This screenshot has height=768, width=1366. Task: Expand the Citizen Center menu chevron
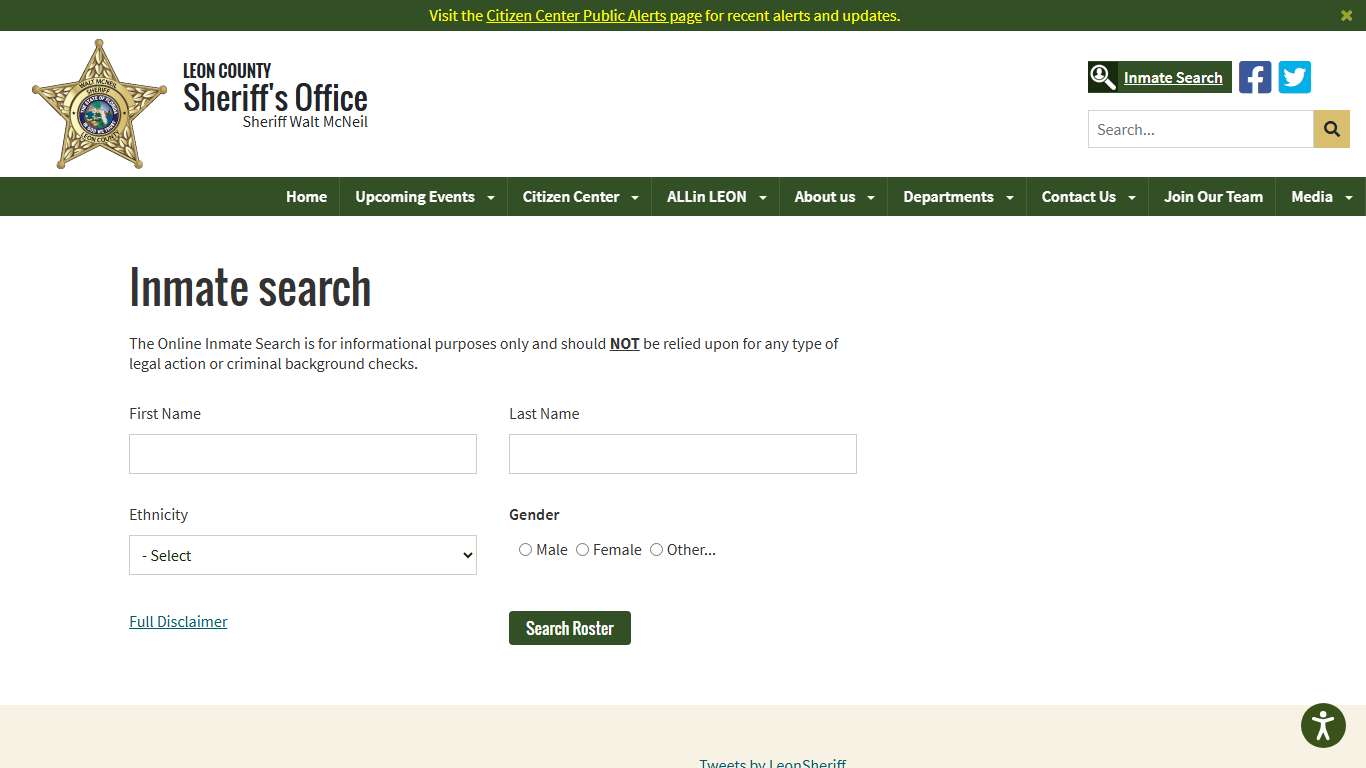click(x=634, y=197)
